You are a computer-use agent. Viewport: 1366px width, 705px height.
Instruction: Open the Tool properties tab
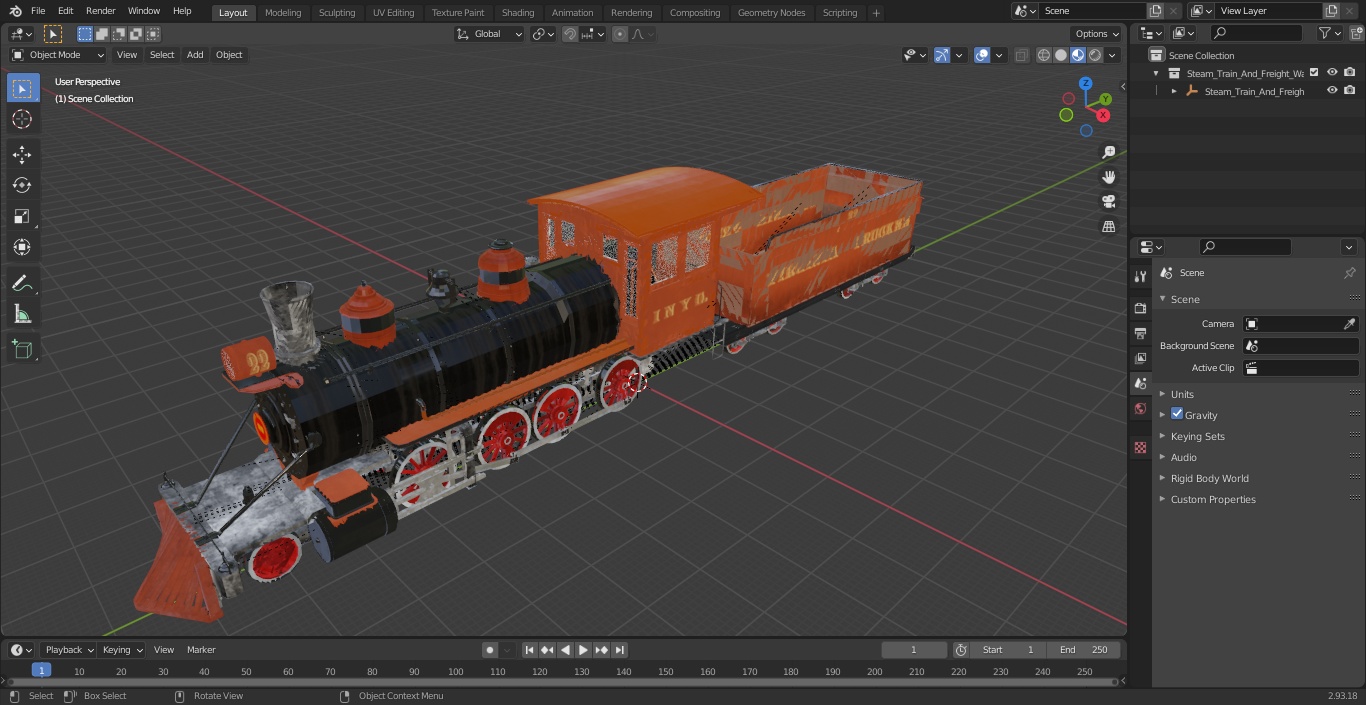click(1140, 276)
